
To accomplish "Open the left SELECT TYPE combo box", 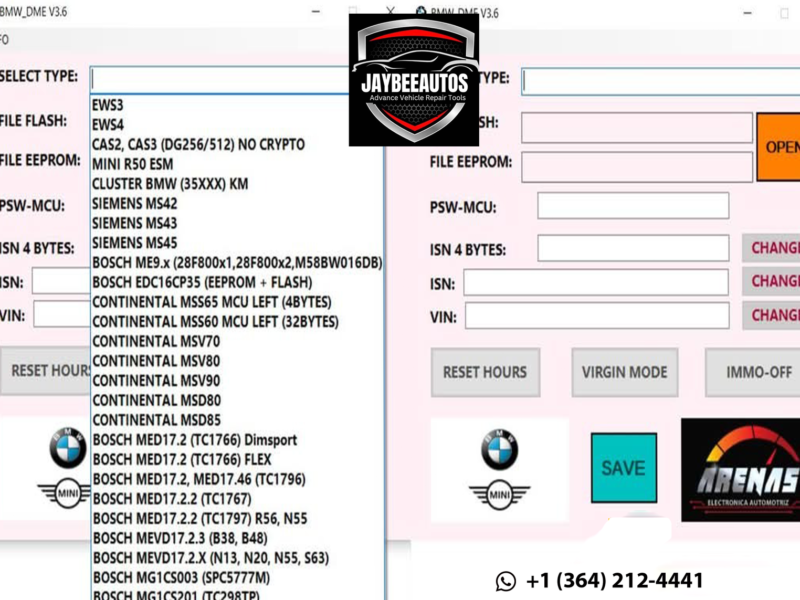I will [x=236, y=79].
